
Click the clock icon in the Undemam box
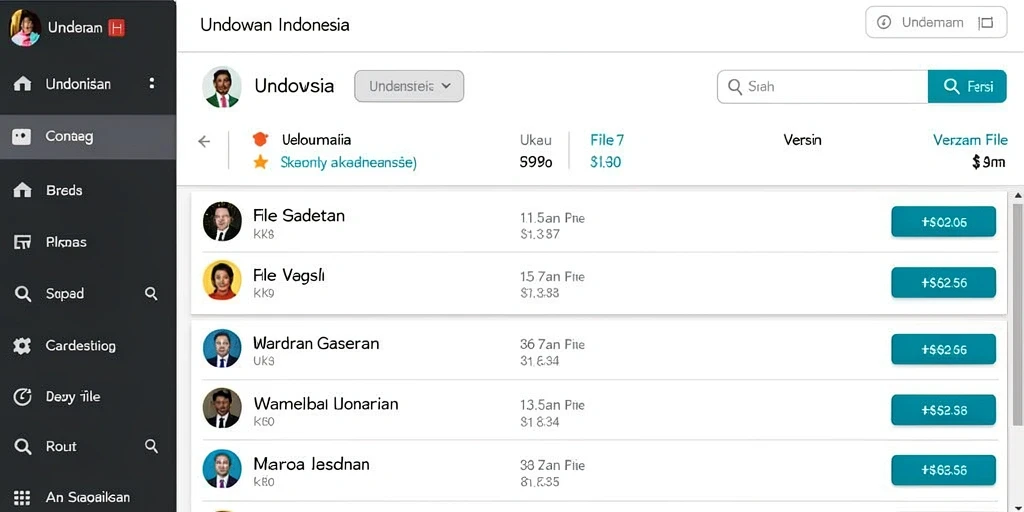884,23
